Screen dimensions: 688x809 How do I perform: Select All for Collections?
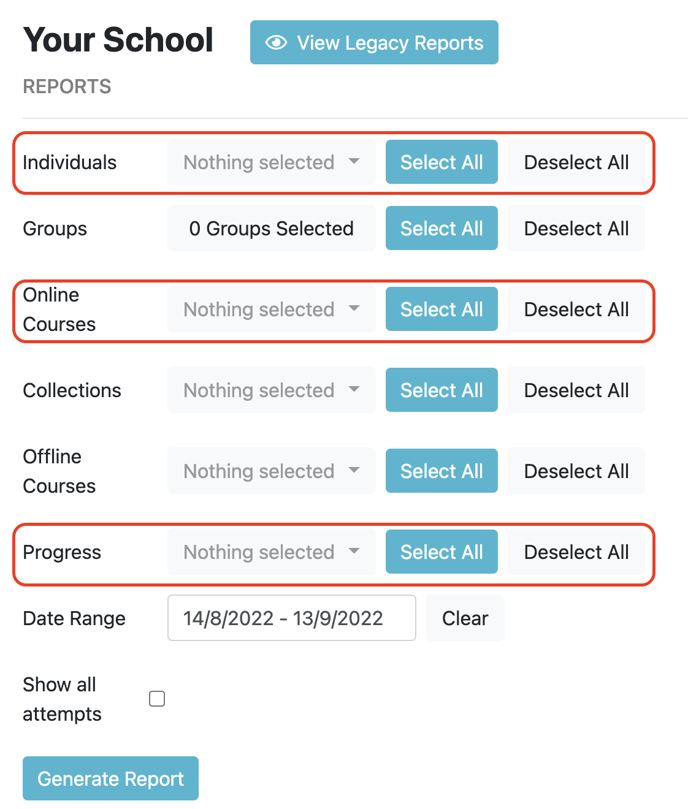(441, 390)
